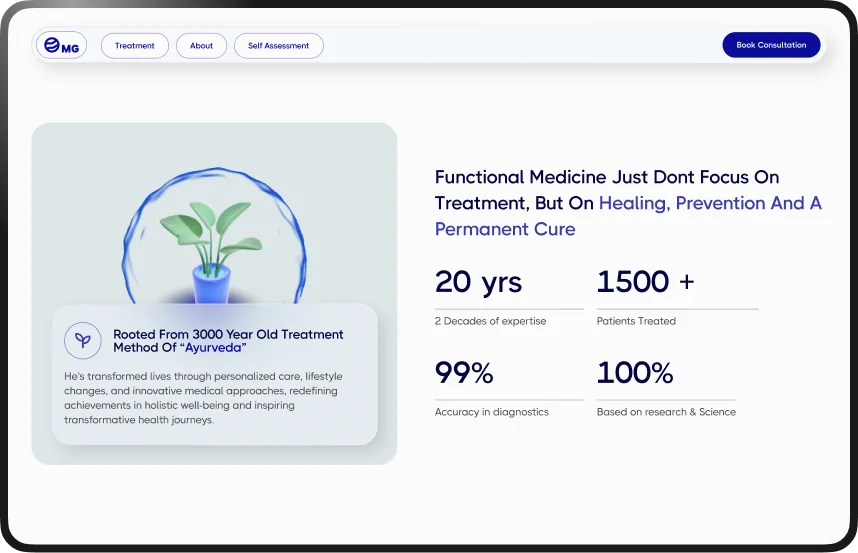858x553 pixels.
Task: Select the heading 'Rooted From 3000 Year Old Treatment'
Action: 228,334
